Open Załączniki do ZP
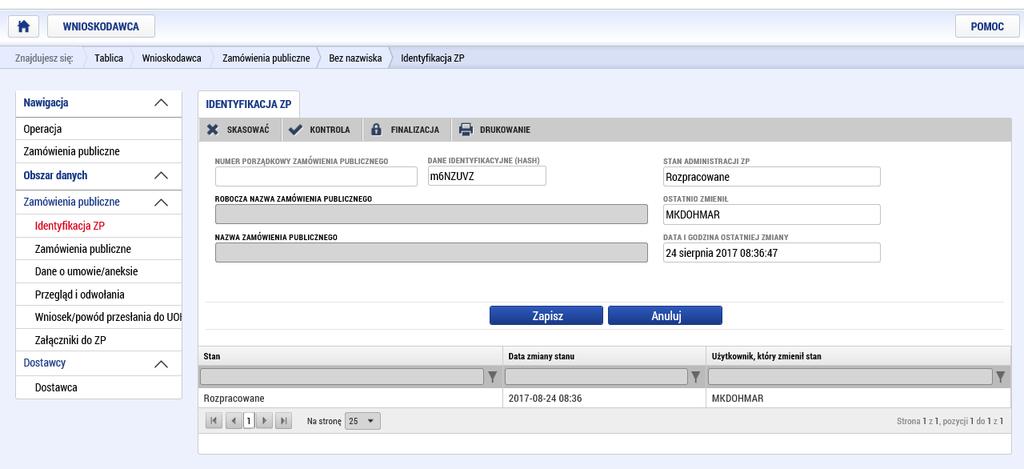Image resolution: width=1024 pixels, height=469 pixels. 99,340
